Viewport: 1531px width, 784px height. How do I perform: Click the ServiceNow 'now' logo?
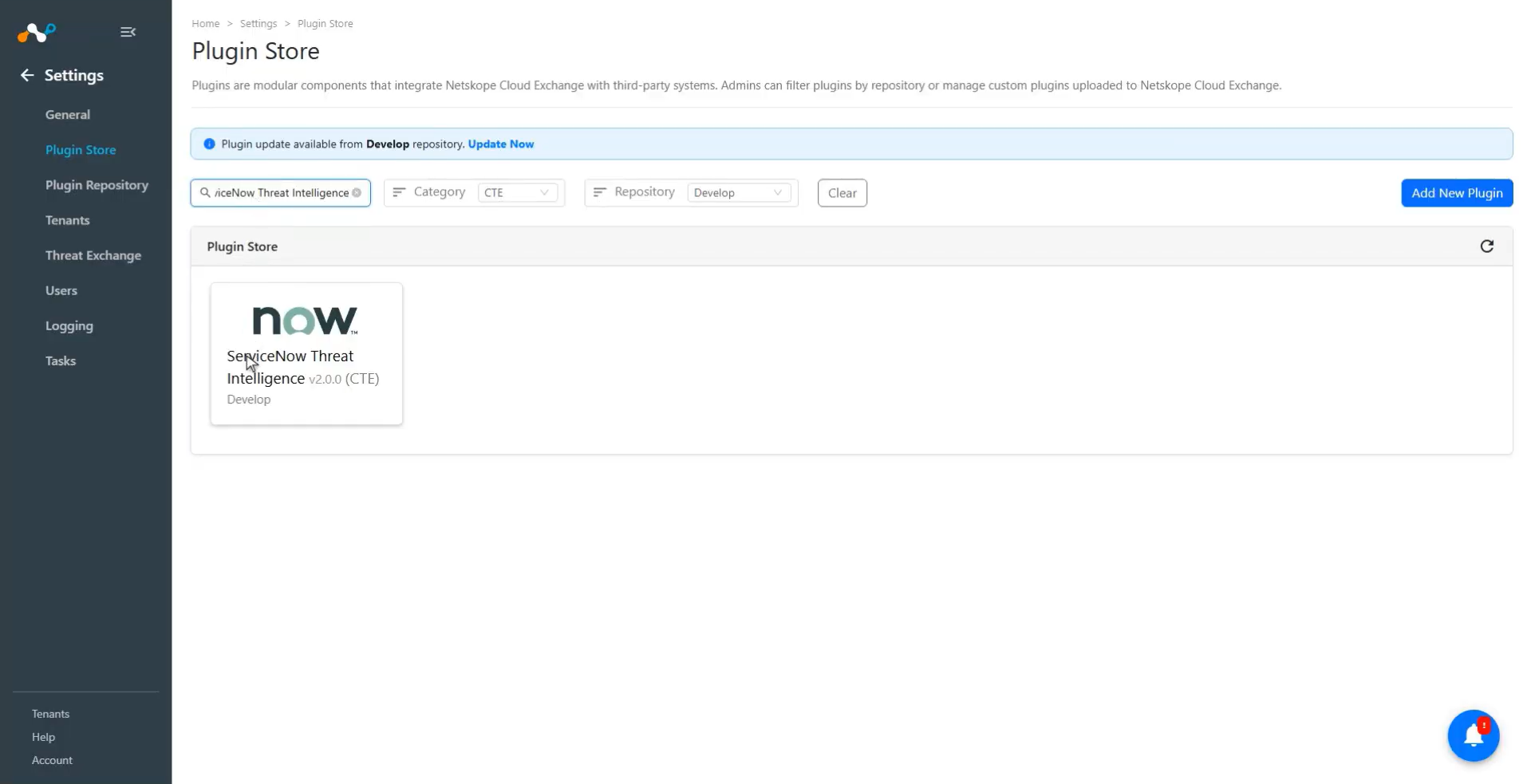(305, 321)
